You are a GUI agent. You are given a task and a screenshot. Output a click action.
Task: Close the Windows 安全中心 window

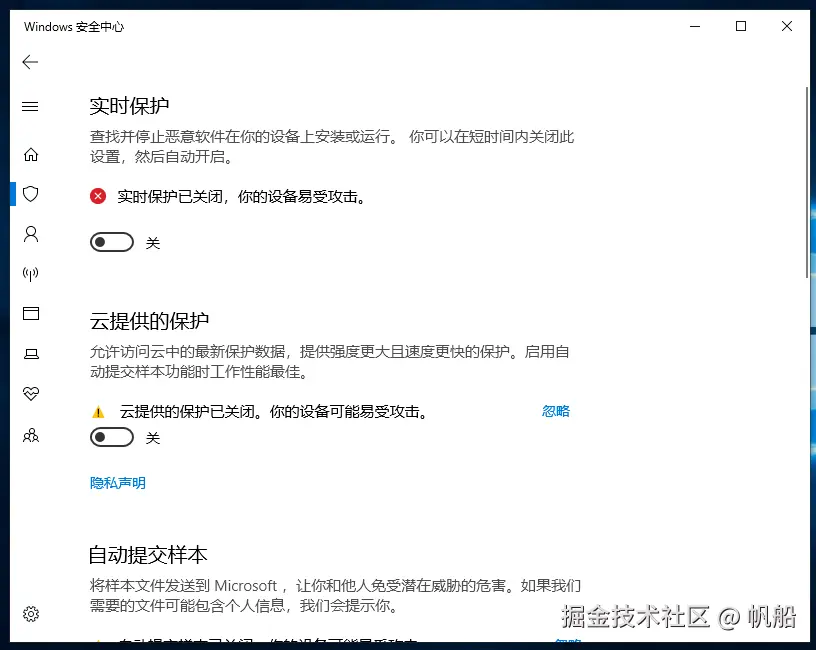[787, 26]
